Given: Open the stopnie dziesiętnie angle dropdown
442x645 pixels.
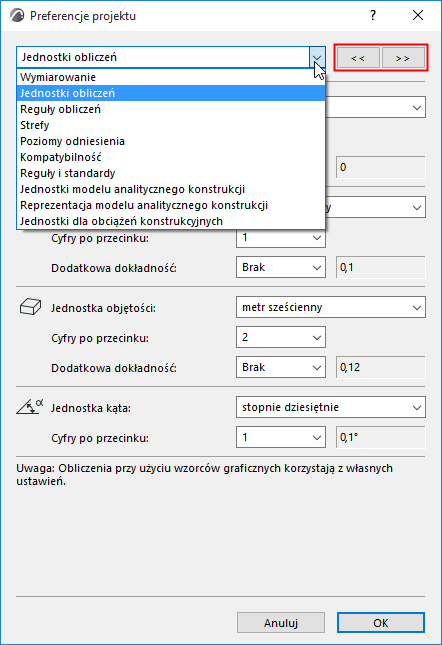Looking at the screenshot, I should click(331, 407).
